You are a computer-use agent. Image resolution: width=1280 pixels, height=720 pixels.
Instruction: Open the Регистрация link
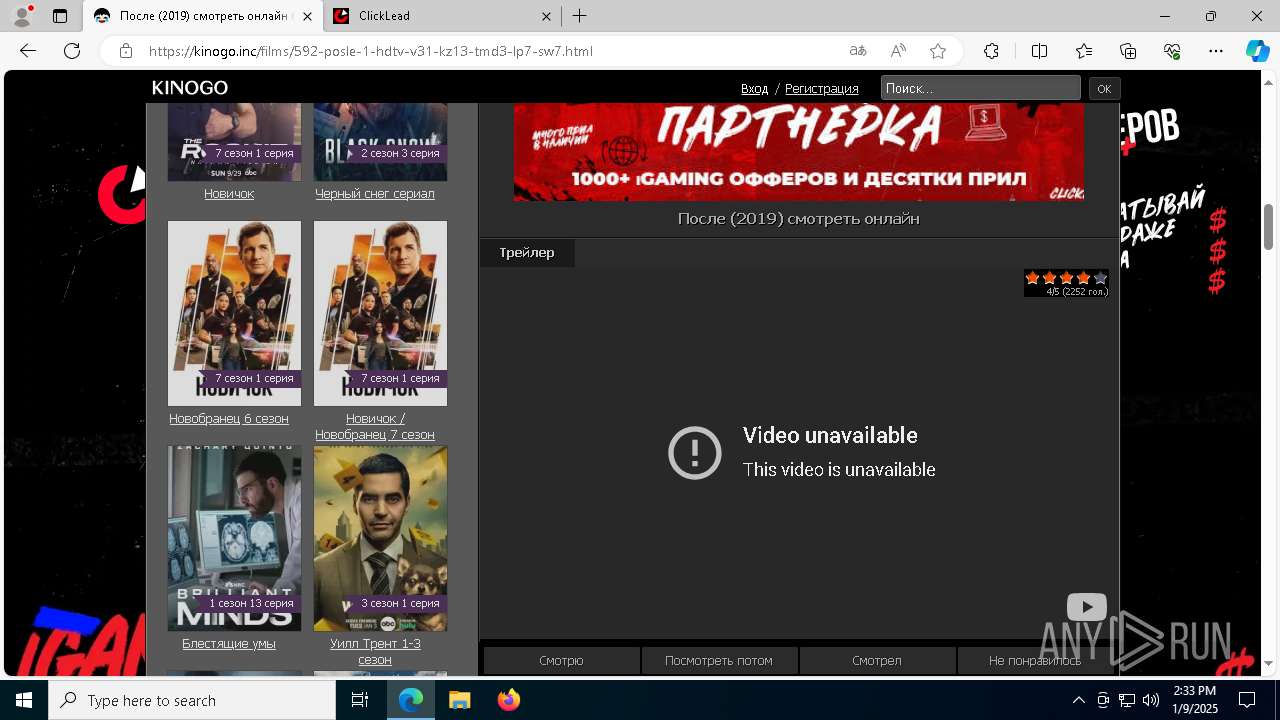point(821,89)
